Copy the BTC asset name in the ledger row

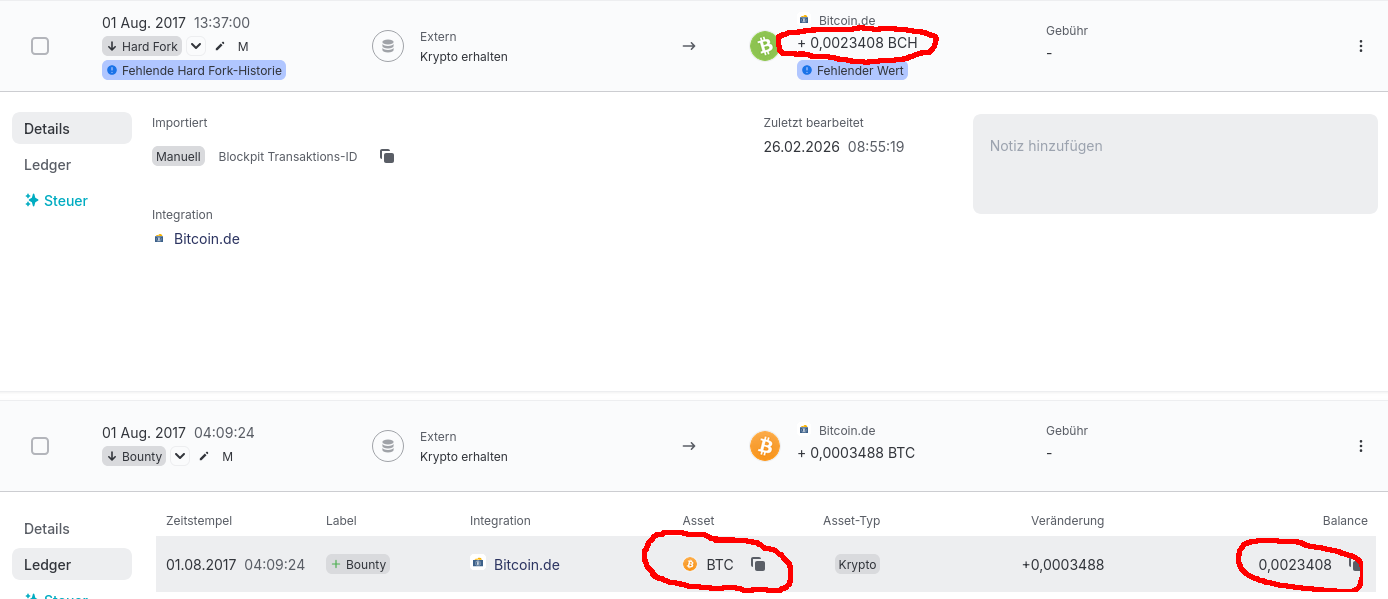(x=758, y=564)
